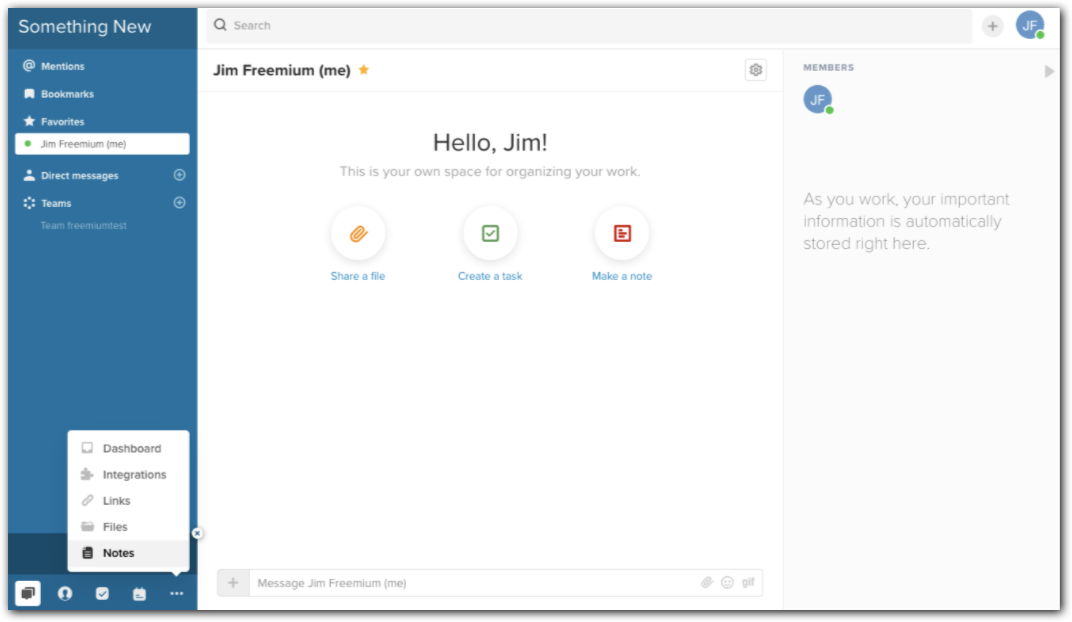The width and height of the screenshot is (1072, 622).
Task: Open the Chats icon in bottom toolbar
Action: [x=27, y=592]
